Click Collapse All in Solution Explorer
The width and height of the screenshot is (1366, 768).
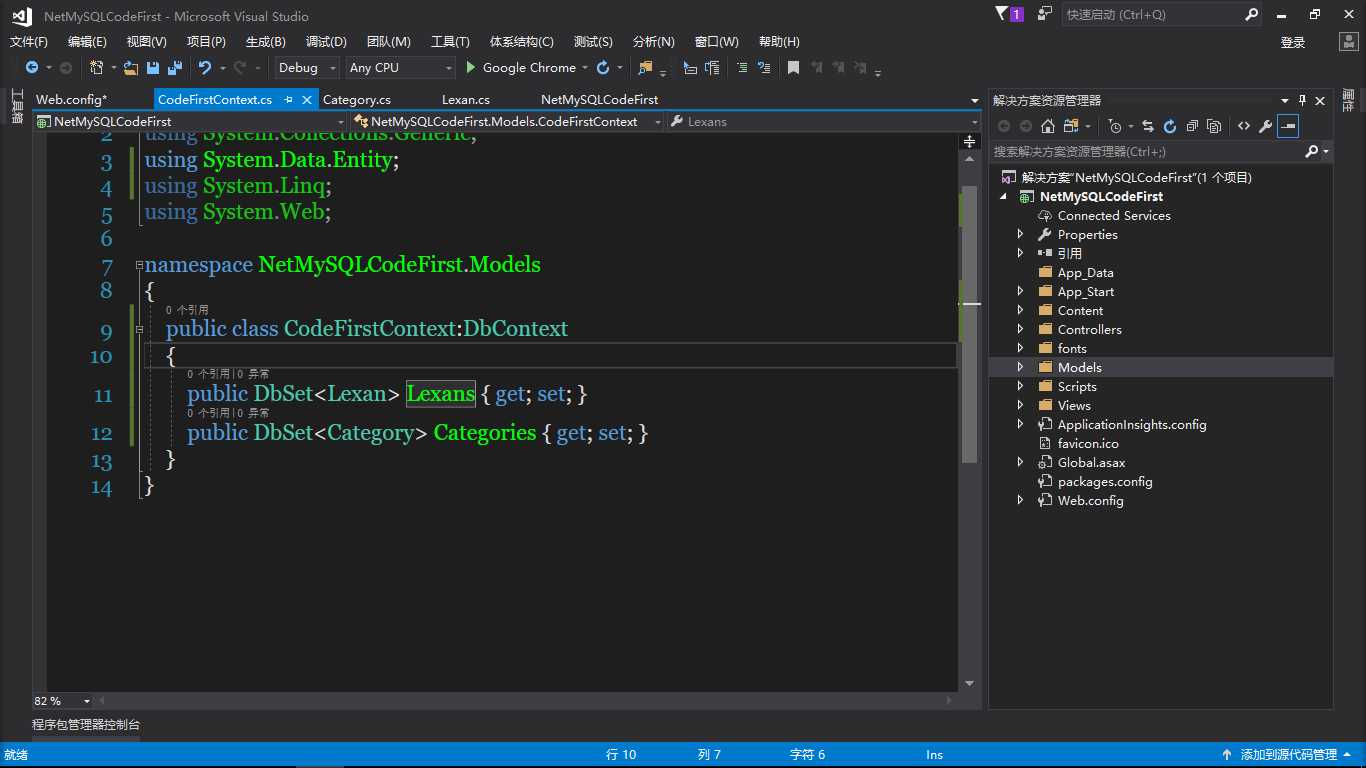point(1192,126)
